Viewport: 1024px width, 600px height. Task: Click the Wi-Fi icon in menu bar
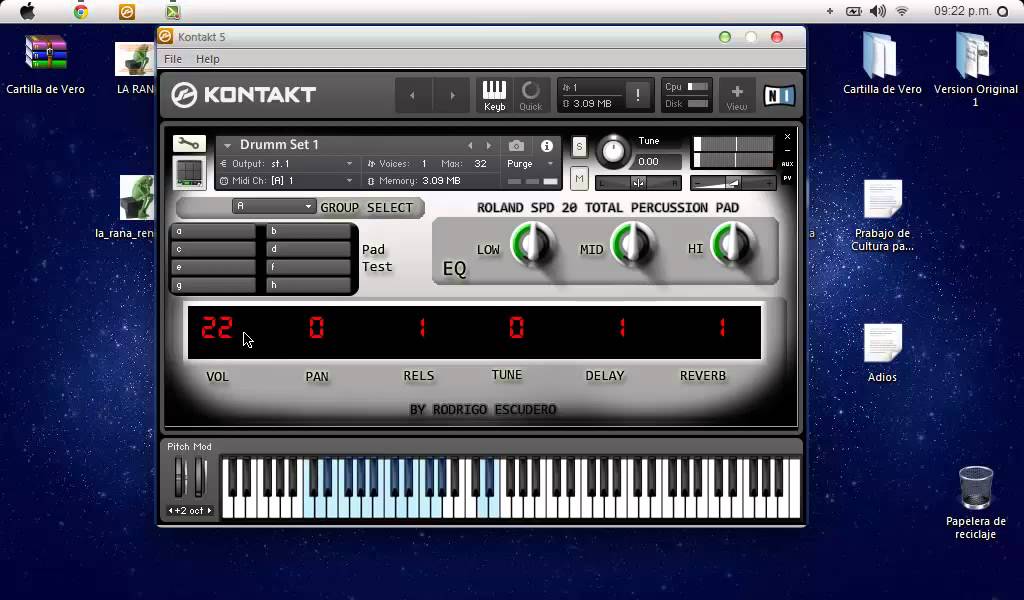click(903, 11)
